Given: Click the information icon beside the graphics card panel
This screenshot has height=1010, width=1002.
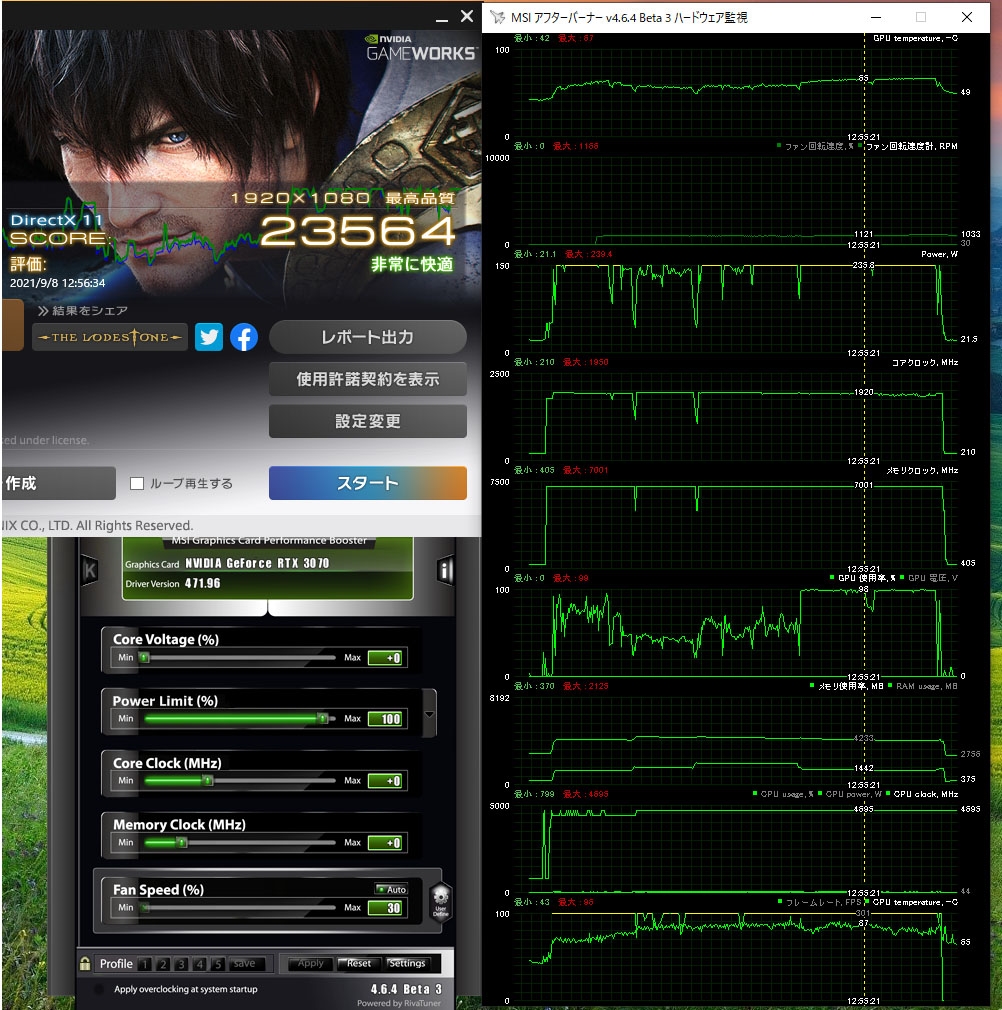Looking at the screenshot, I should click(446, 569).
